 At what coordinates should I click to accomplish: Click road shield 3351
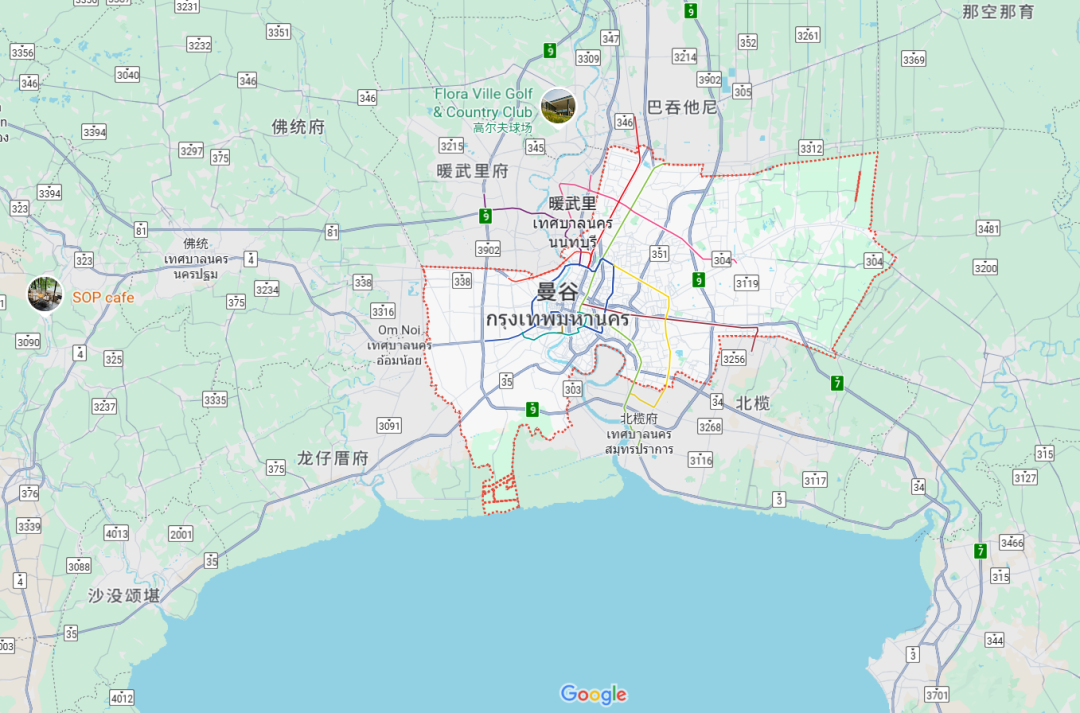pyautogui.click(x=278, y=32)
